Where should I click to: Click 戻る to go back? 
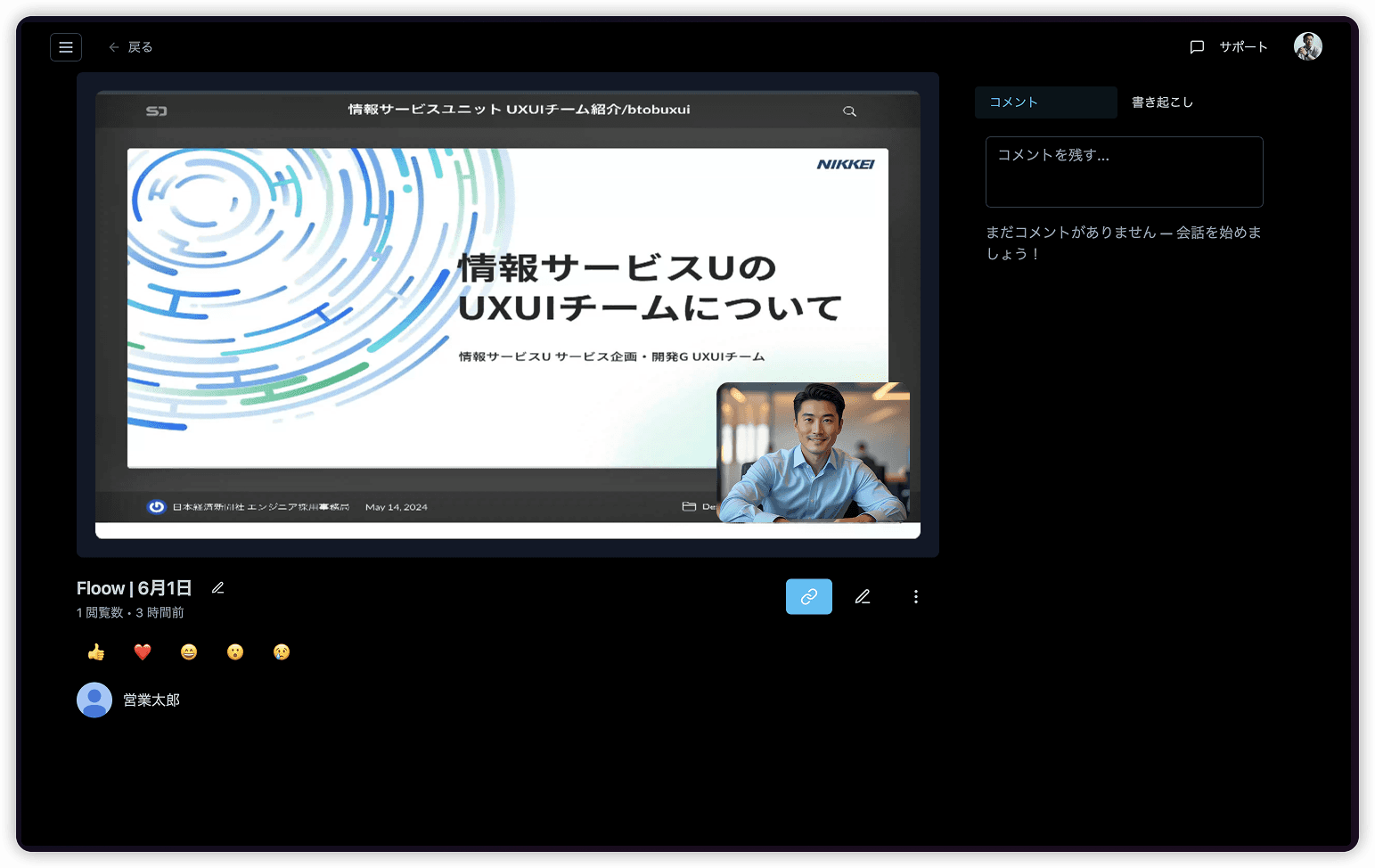(132, 46)
